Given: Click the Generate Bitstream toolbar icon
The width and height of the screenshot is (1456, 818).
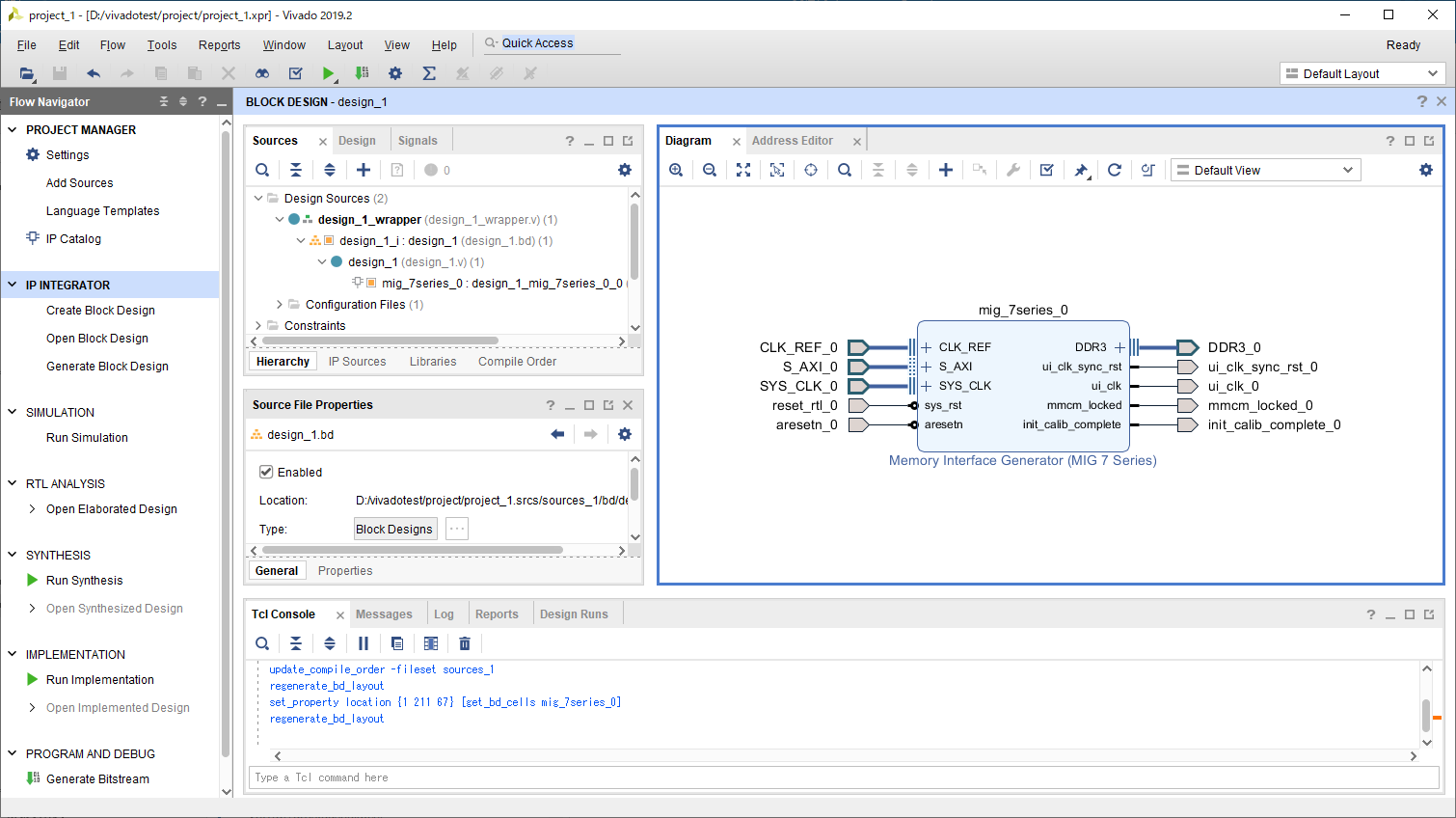Looking at the screenshot, I should [x=362, y=73].
